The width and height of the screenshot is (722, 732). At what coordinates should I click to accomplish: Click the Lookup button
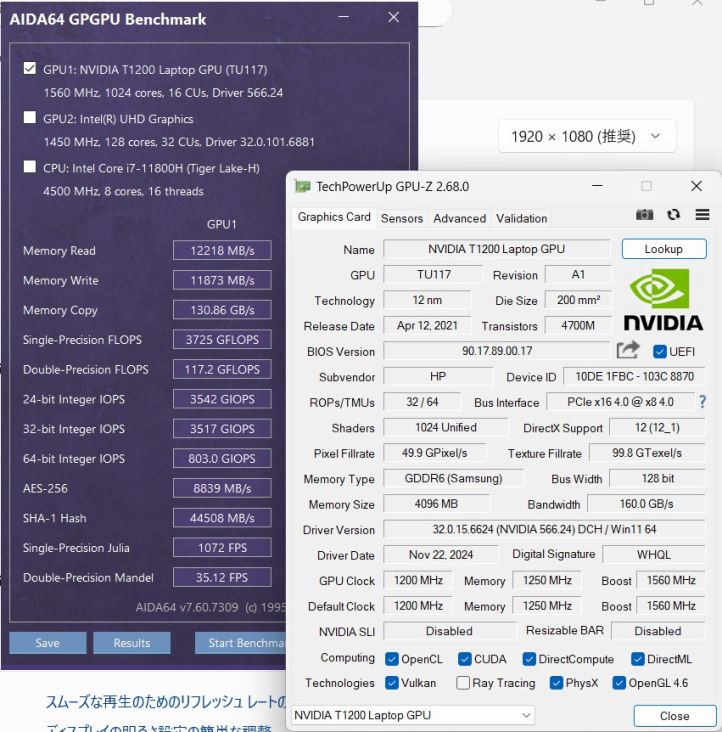(x=664, y=249)
